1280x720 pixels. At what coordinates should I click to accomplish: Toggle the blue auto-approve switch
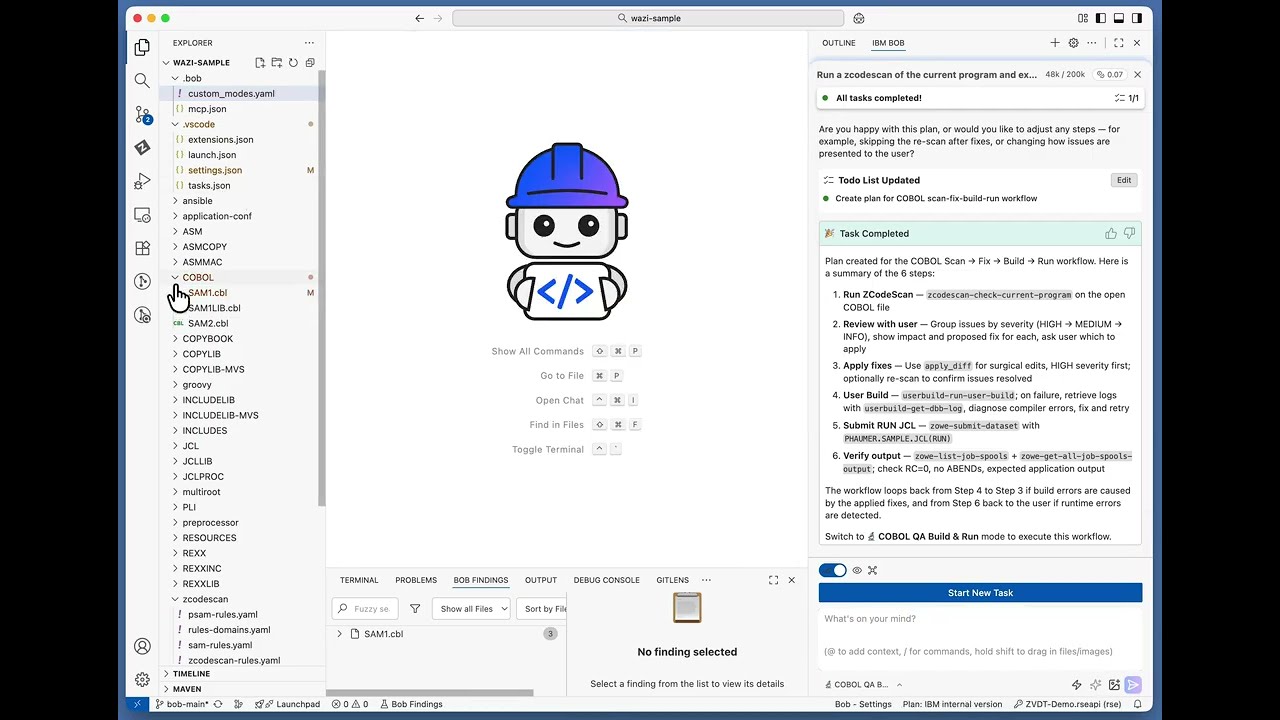pyautogui.click(x=832, y=570)
